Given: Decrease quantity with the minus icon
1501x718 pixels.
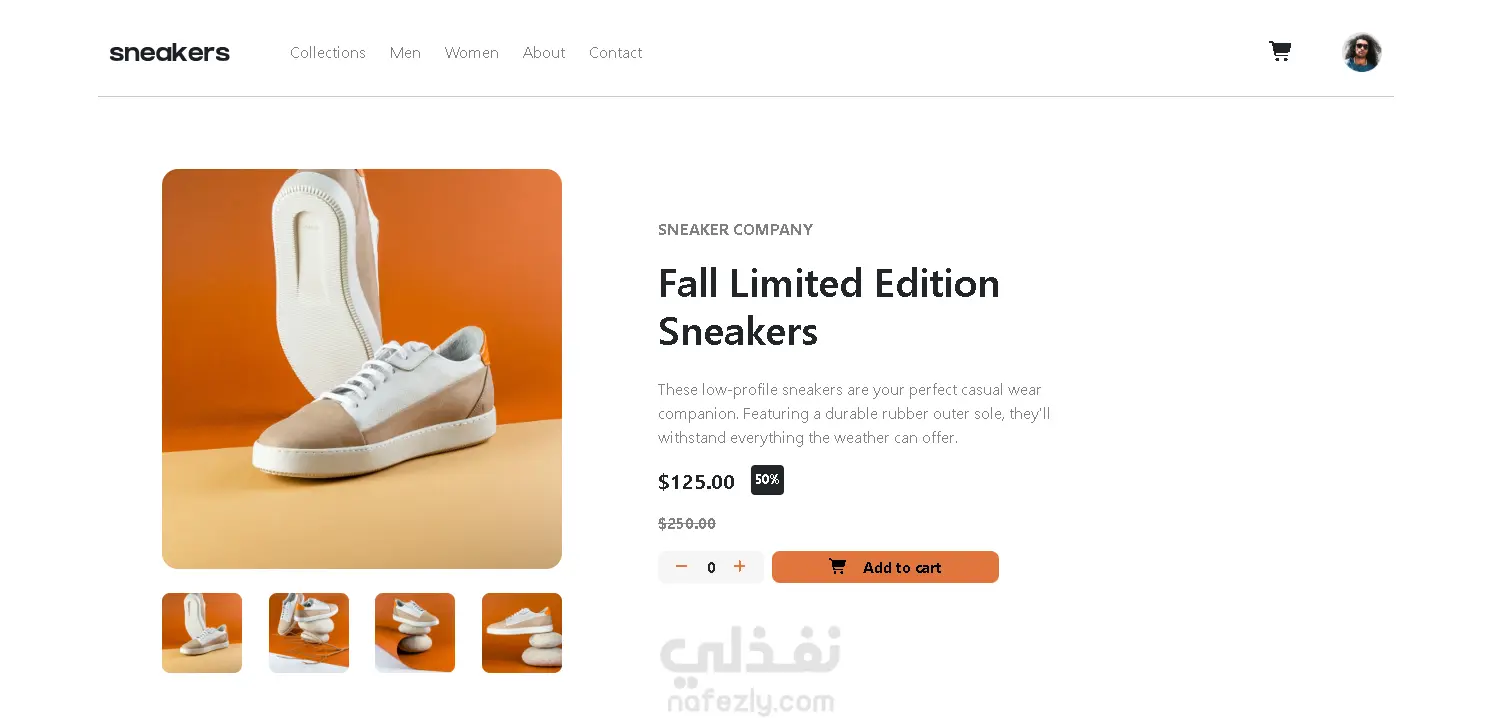Looking at the screenshot, I should [x=681, y=566].
